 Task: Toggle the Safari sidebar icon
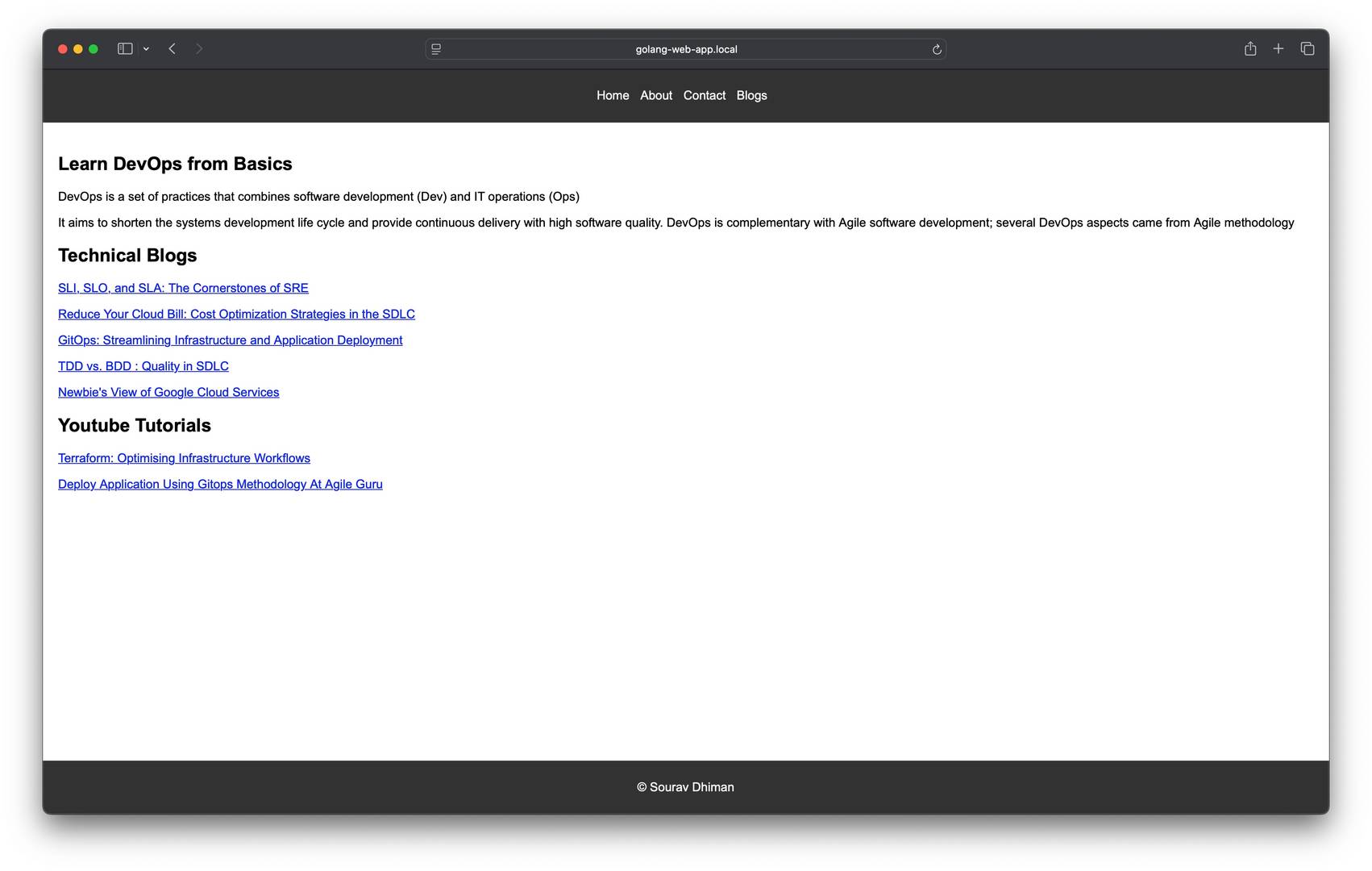click(125, 49)
